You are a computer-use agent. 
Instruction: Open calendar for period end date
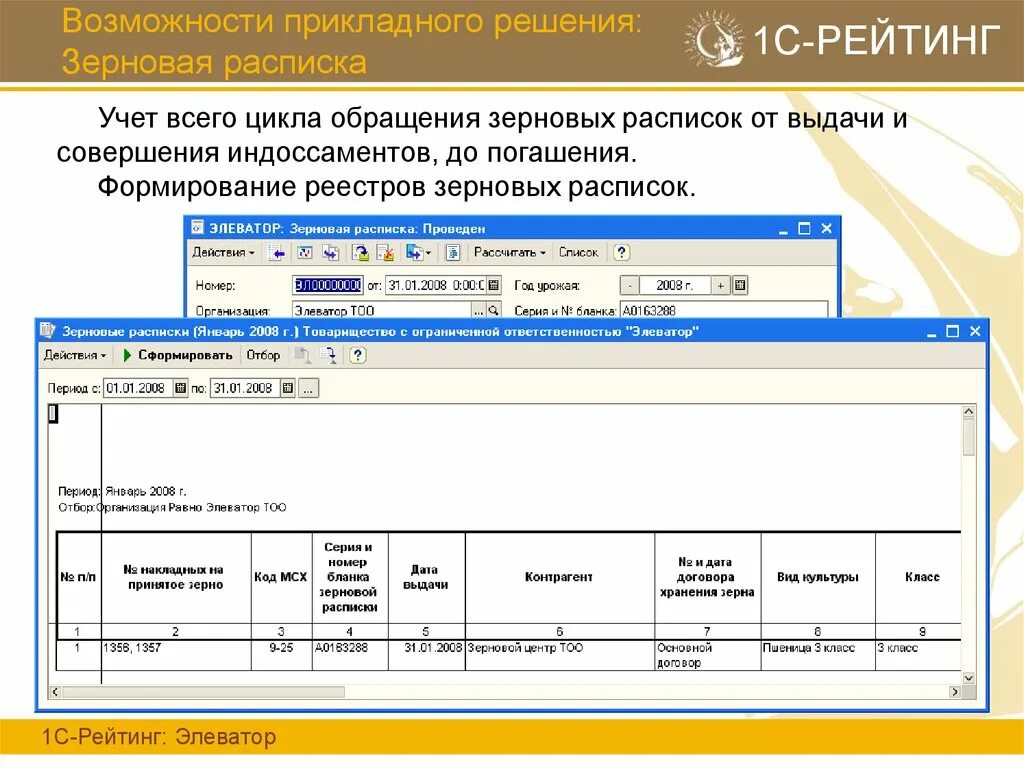287,388
